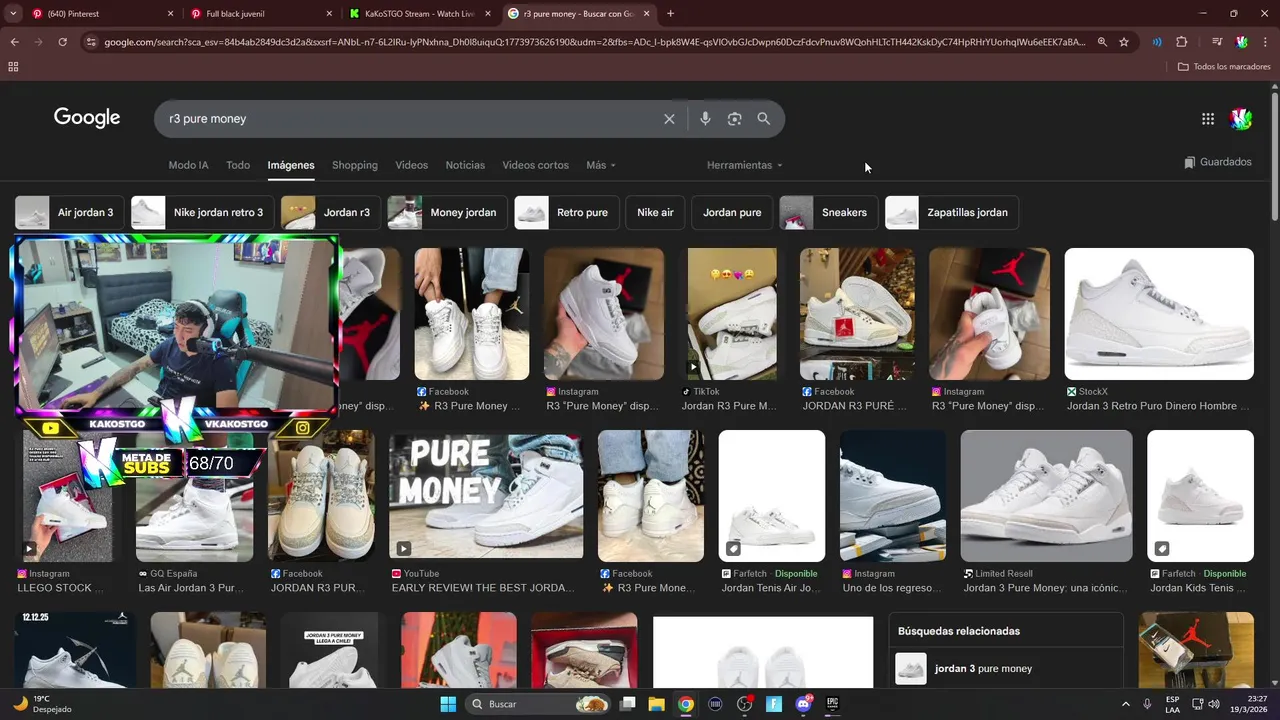Expand the Herramientas dropdown
The image size is (1280, 720).
point(745,165)
